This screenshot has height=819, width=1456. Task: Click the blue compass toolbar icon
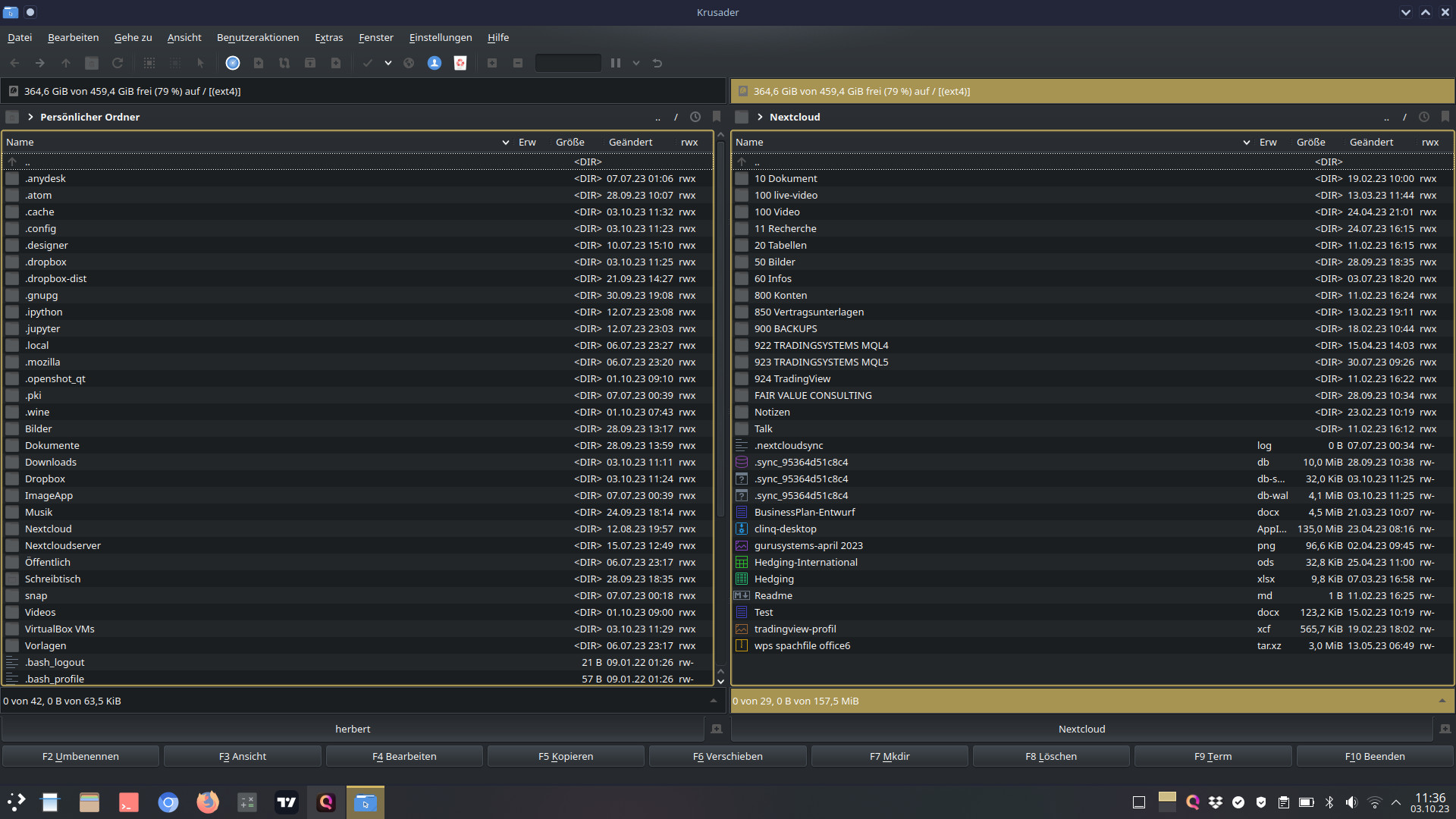[x=233, y=63]
